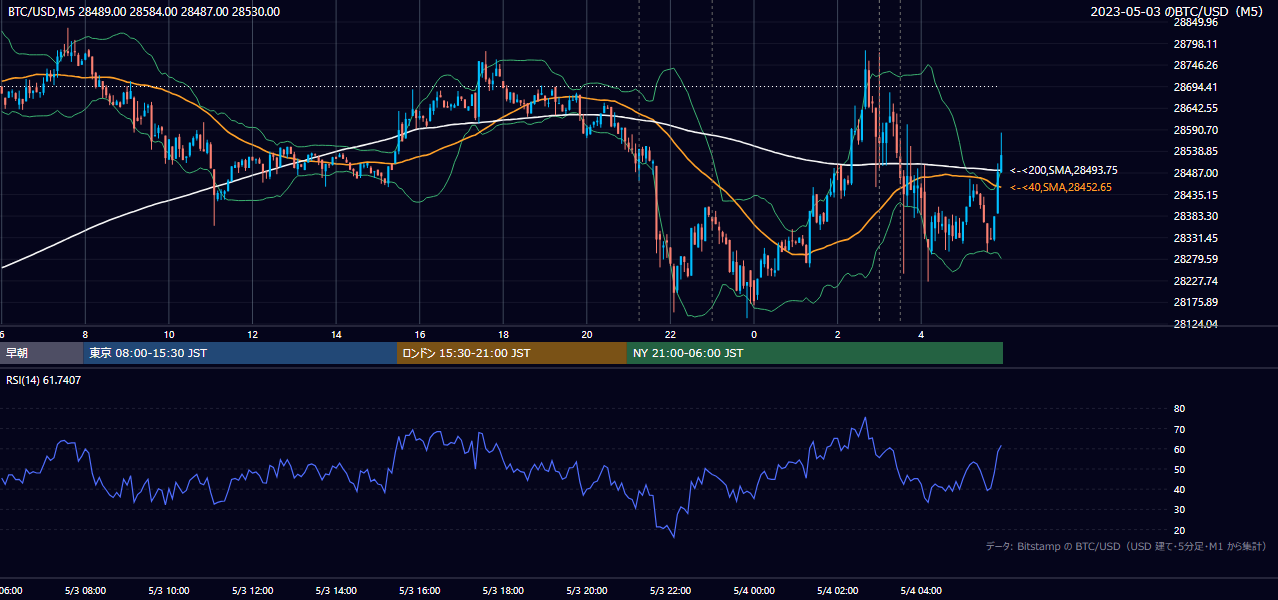Click the RSI axis level 60
Viewport: 1278px width, 600px height.
point(1179,449)
